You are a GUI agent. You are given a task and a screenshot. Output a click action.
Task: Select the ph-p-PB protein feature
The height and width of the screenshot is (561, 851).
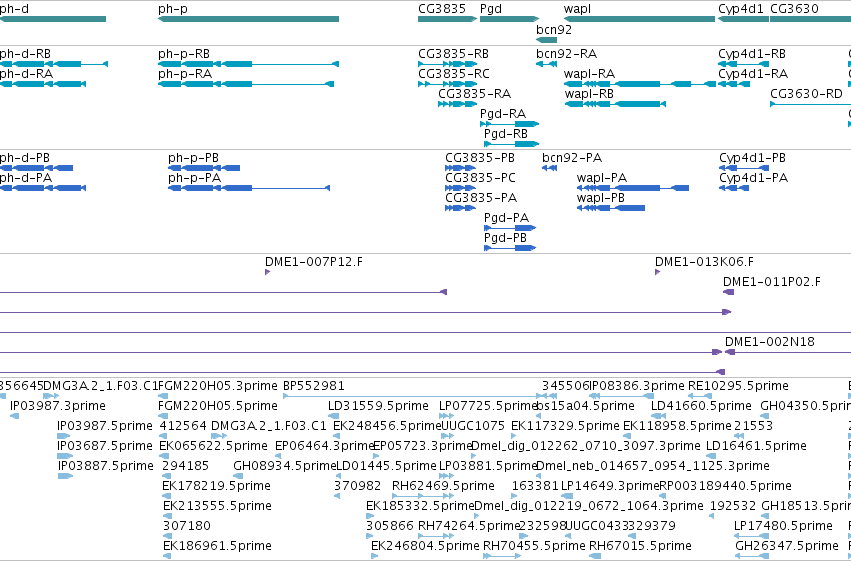pos(204,168)
